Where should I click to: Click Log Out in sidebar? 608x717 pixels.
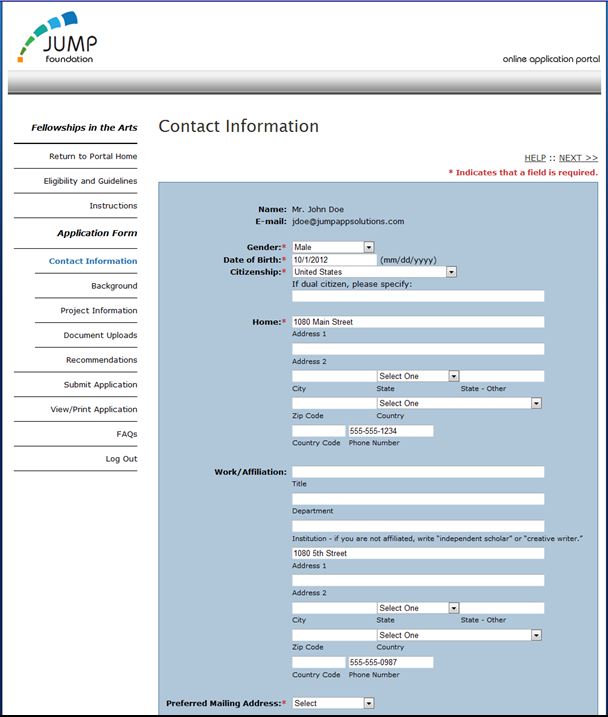121,459
